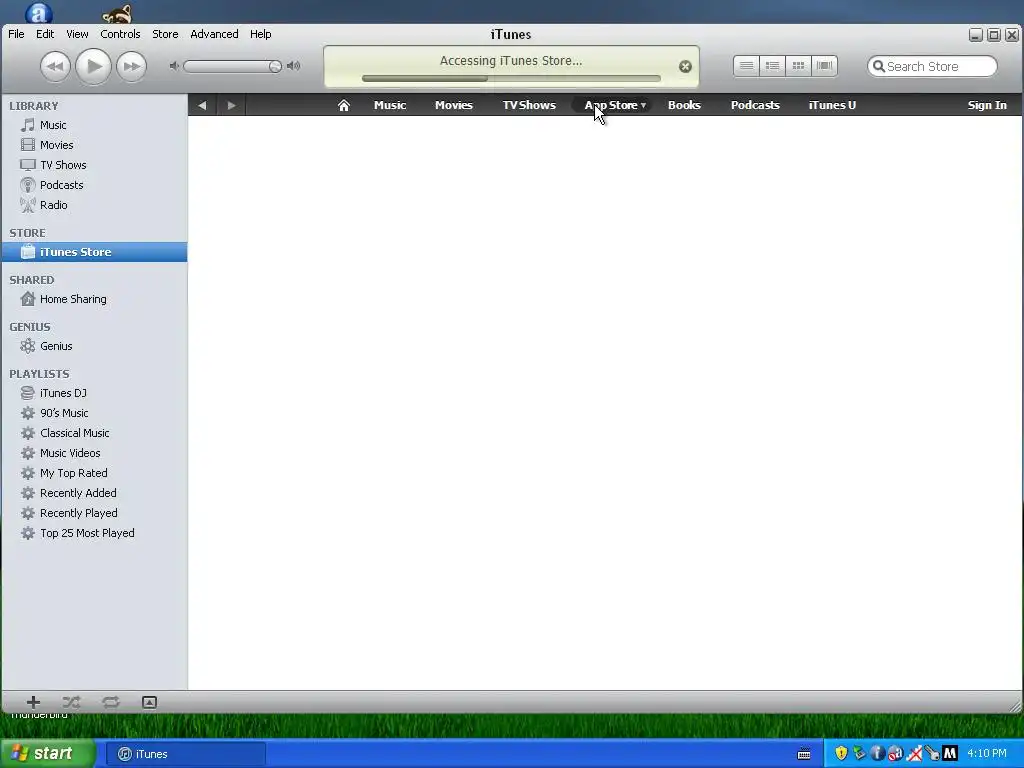The image size is (1024, 768).
Task: Open the Edit menu
Action: pos(45,34)
